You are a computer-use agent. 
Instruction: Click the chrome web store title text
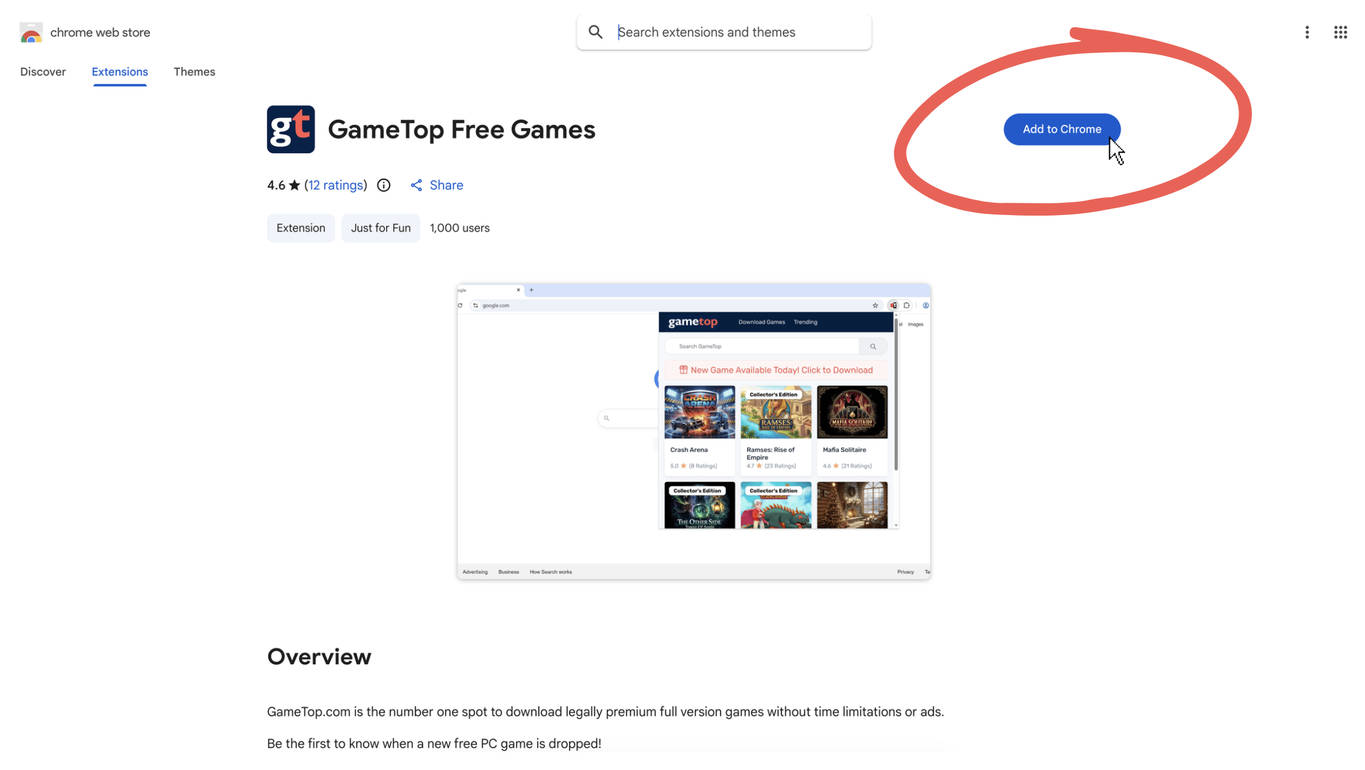(100, 32)
